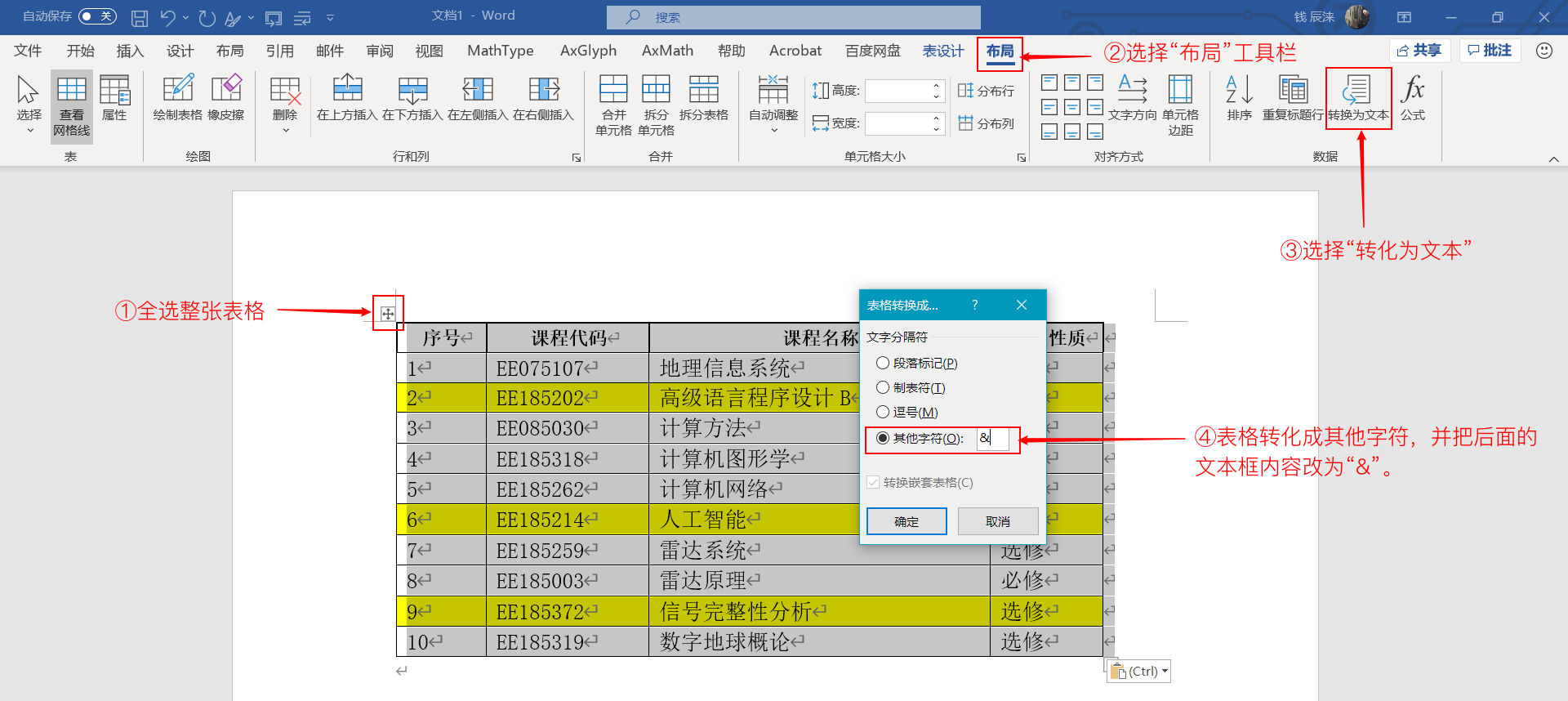
Task: Click the dialog help question mark
Action: 974,305
